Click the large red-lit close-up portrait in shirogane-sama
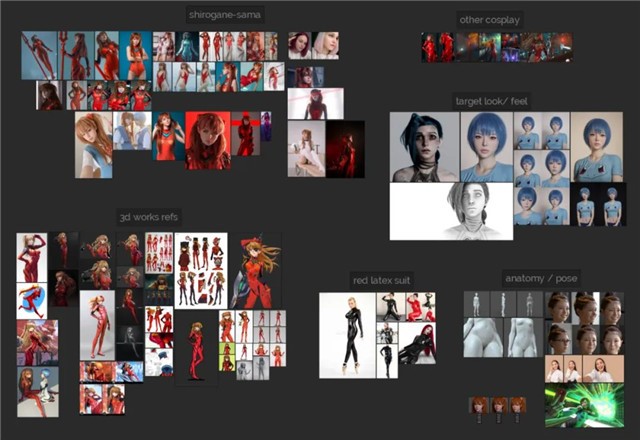This screenshot has height=440, width=640. click(208, 140)
